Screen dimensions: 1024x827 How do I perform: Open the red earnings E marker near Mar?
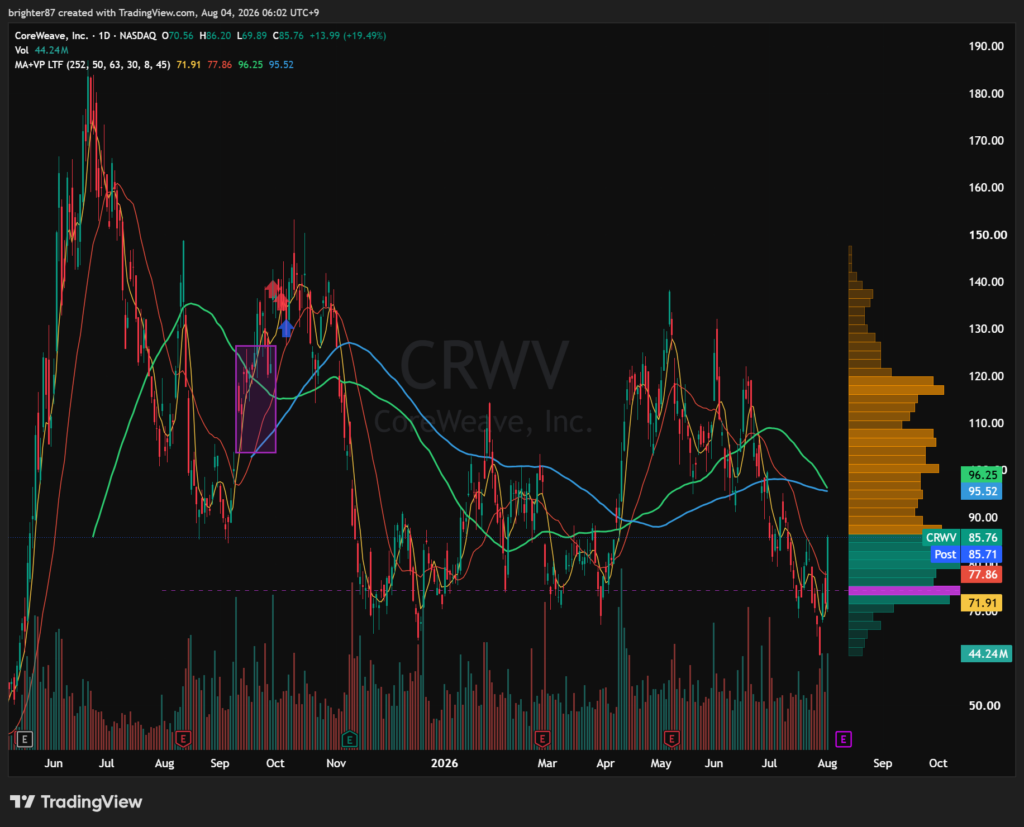pyautogui.click(x=541, y=739)
